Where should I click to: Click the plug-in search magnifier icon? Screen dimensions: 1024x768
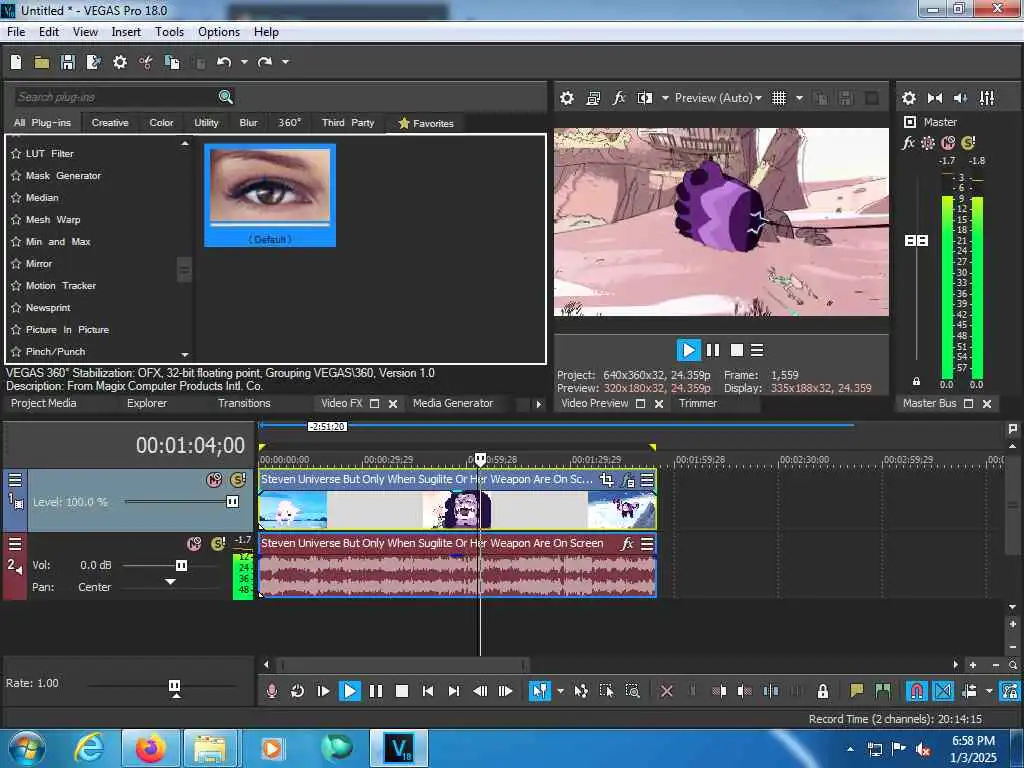point(225,97)
